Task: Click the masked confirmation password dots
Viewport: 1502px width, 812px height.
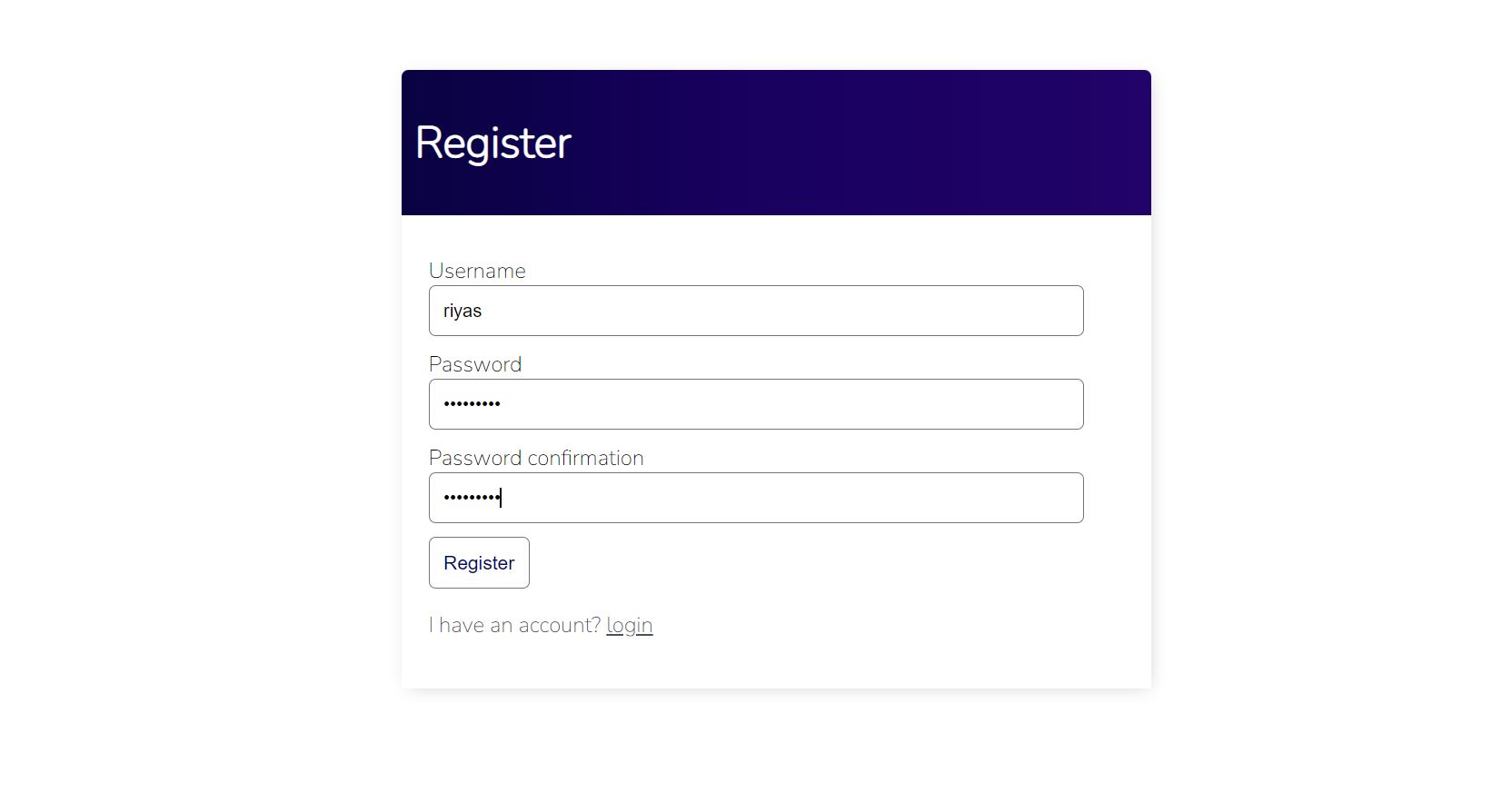Action: pyautogui.click(x=470, y=498)
